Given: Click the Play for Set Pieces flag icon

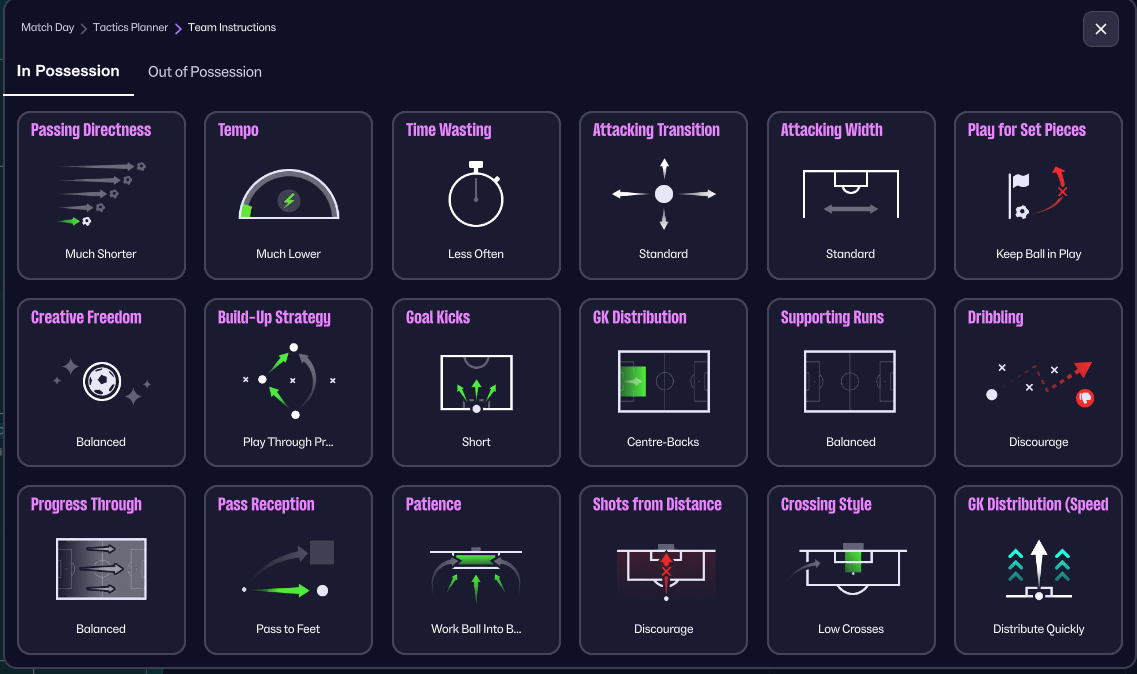Looking at the screenshot, I should tap(1038, 194).
